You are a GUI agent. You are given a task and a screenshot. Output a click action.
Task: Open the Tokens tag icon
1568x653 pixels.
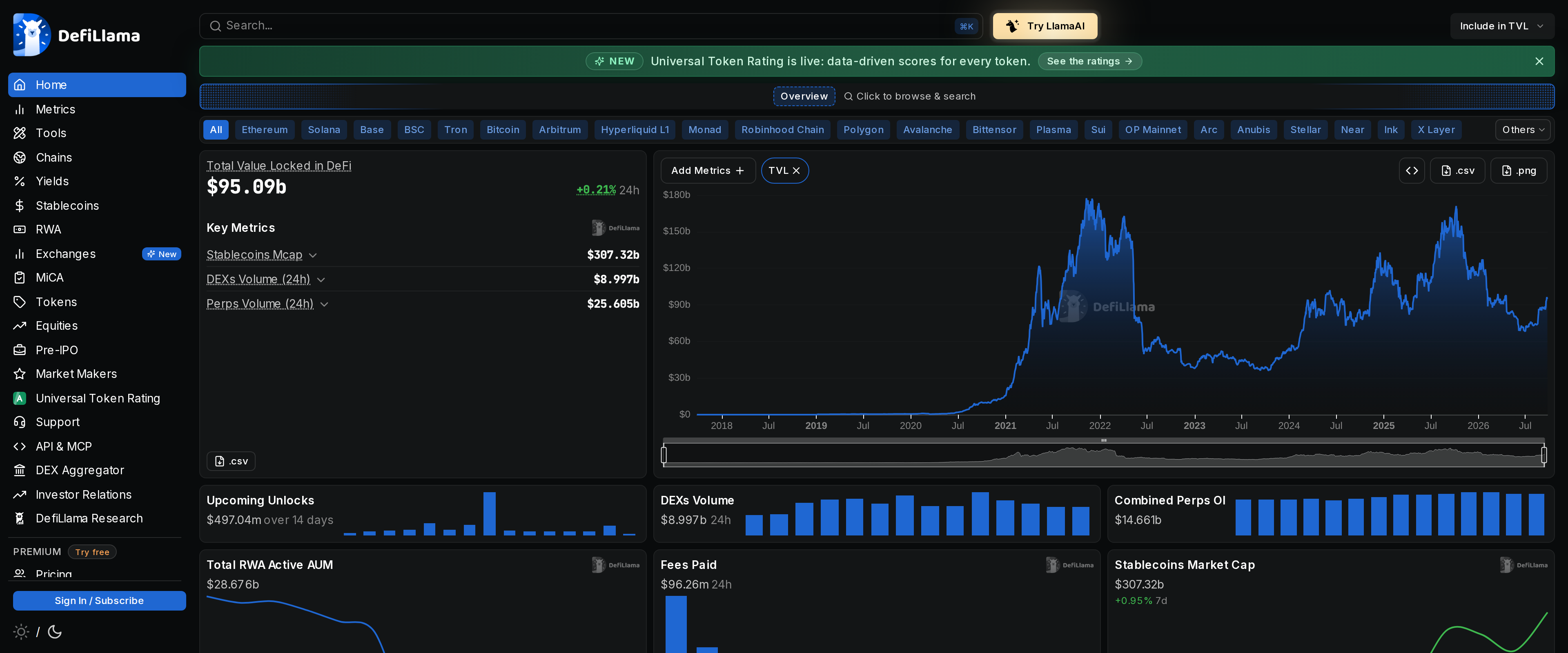click(x=20, y=302)
